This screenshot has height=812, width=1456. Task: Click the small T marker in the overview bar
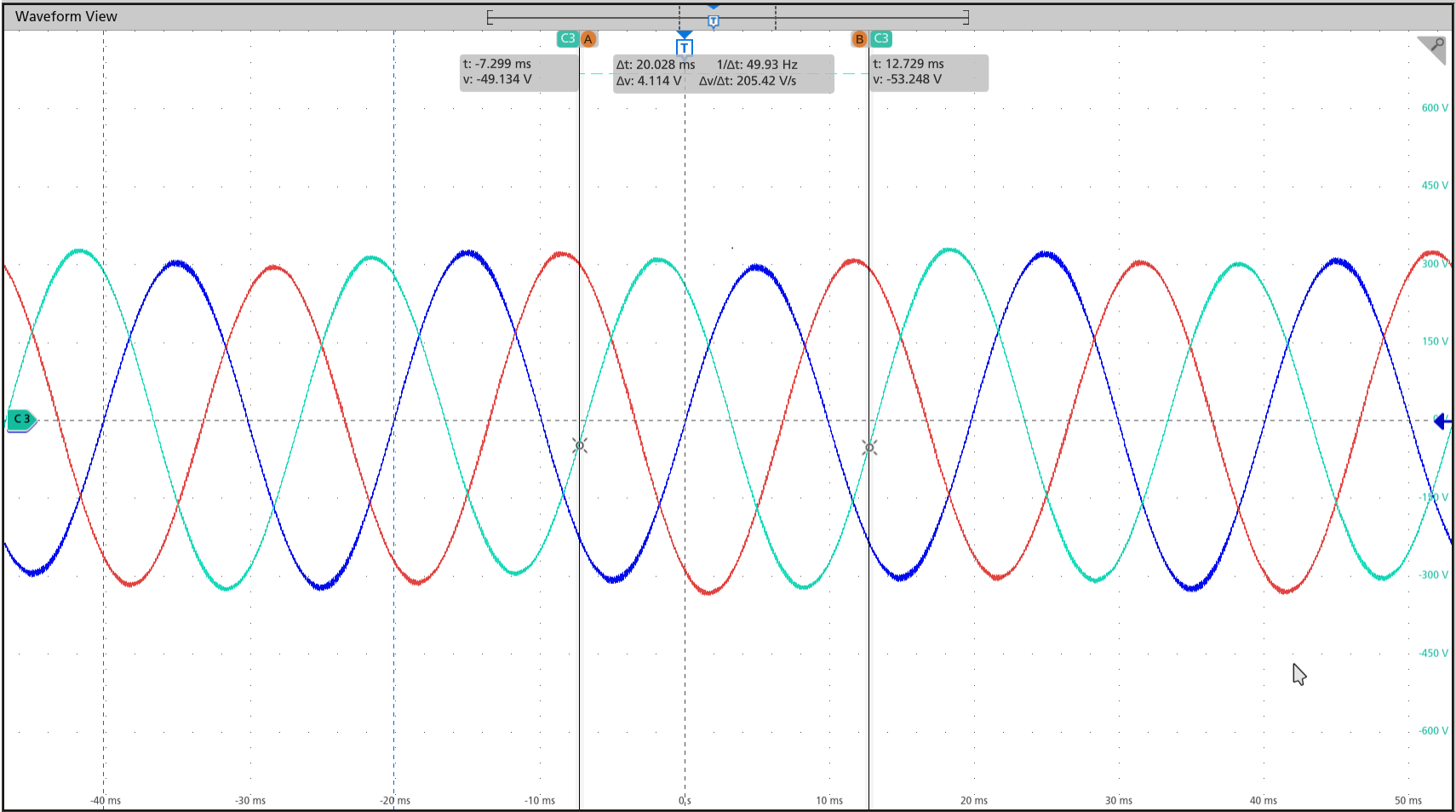click(714, 20)
